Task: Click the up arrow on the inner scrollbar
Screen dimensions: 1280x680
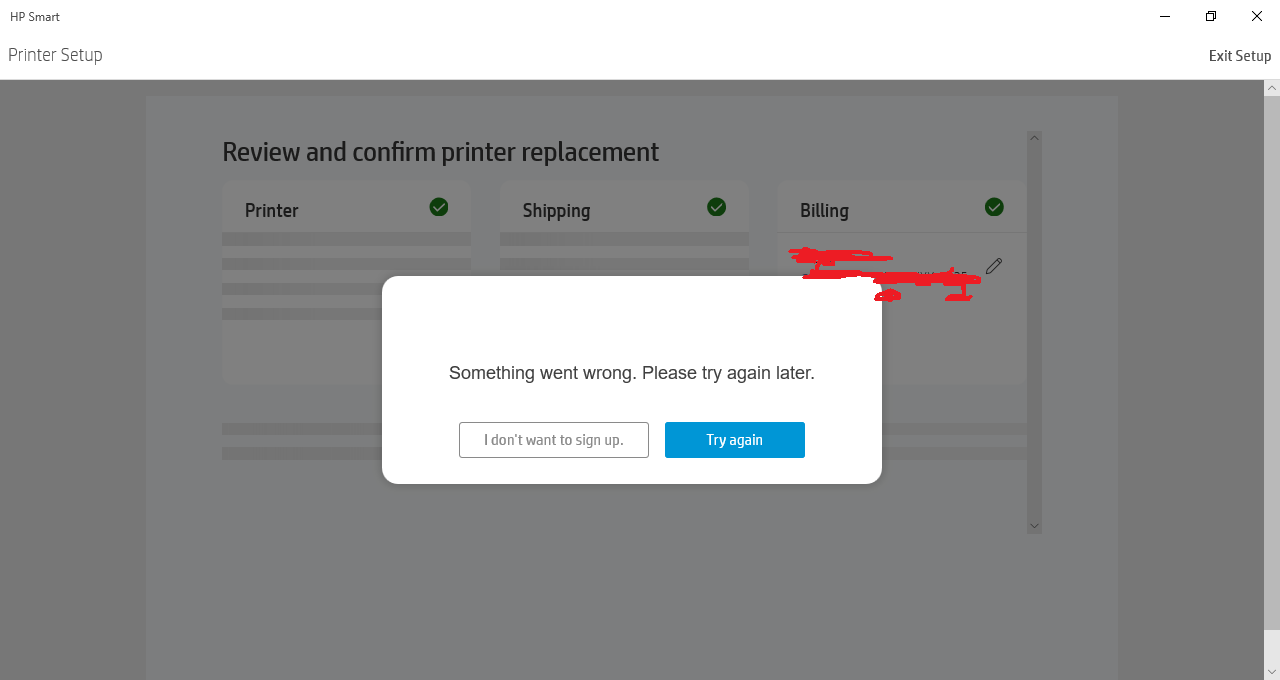Action: pos(1034,137)
